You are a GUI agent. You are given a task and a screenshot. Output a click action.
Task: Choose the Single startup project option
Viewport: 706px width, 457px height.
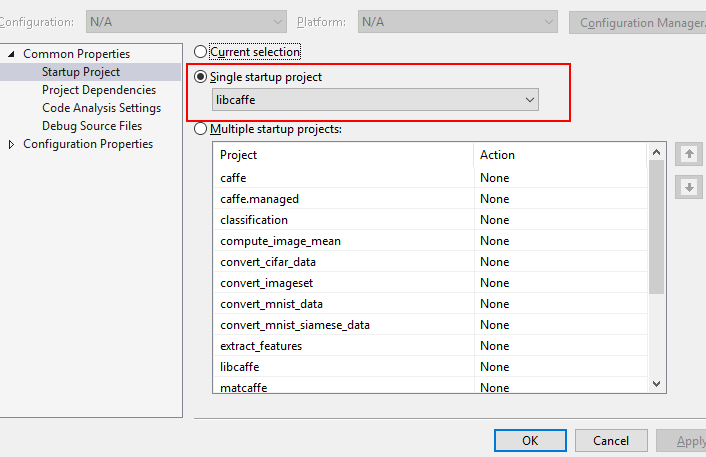pyautogui.click(x=201, y=77)
